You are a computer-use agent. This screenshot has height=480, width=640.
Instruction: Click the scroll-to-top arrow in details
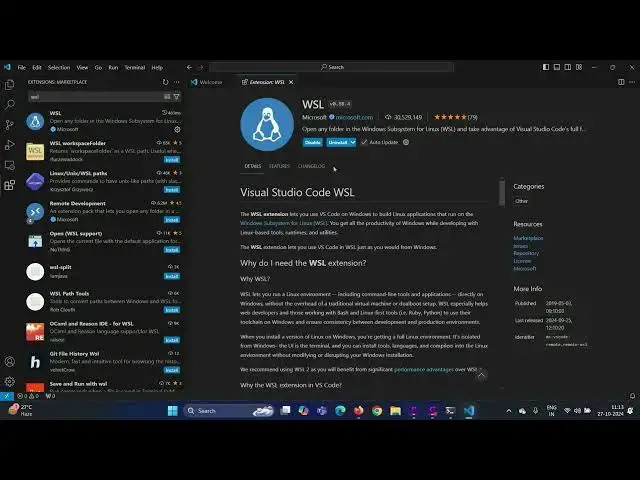pos(482,376)
